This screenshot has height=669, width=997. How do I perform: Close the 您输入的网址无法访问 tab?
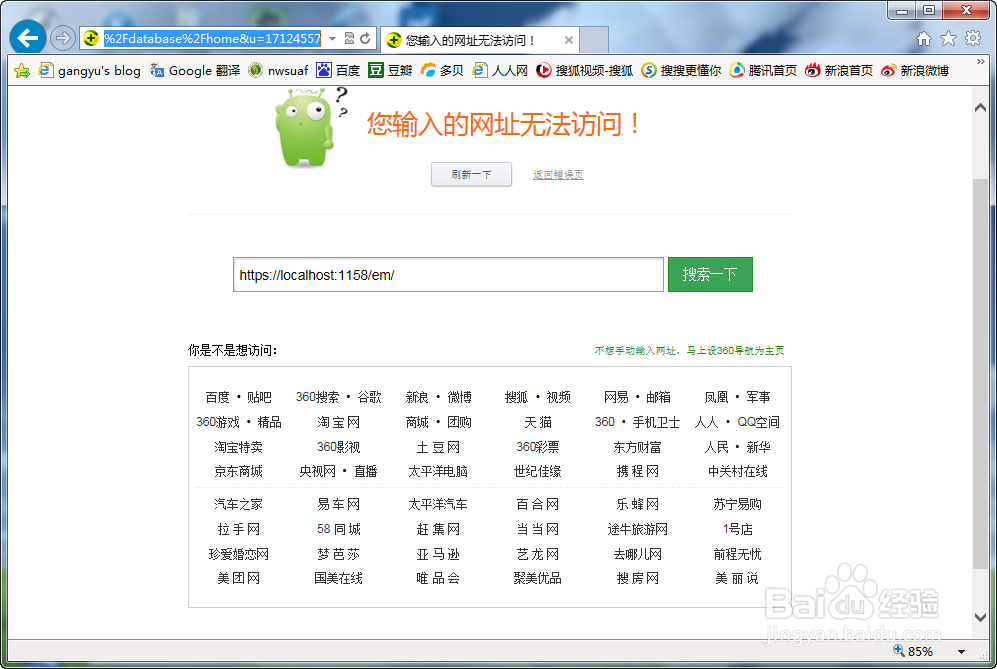(x=568, y=40)
